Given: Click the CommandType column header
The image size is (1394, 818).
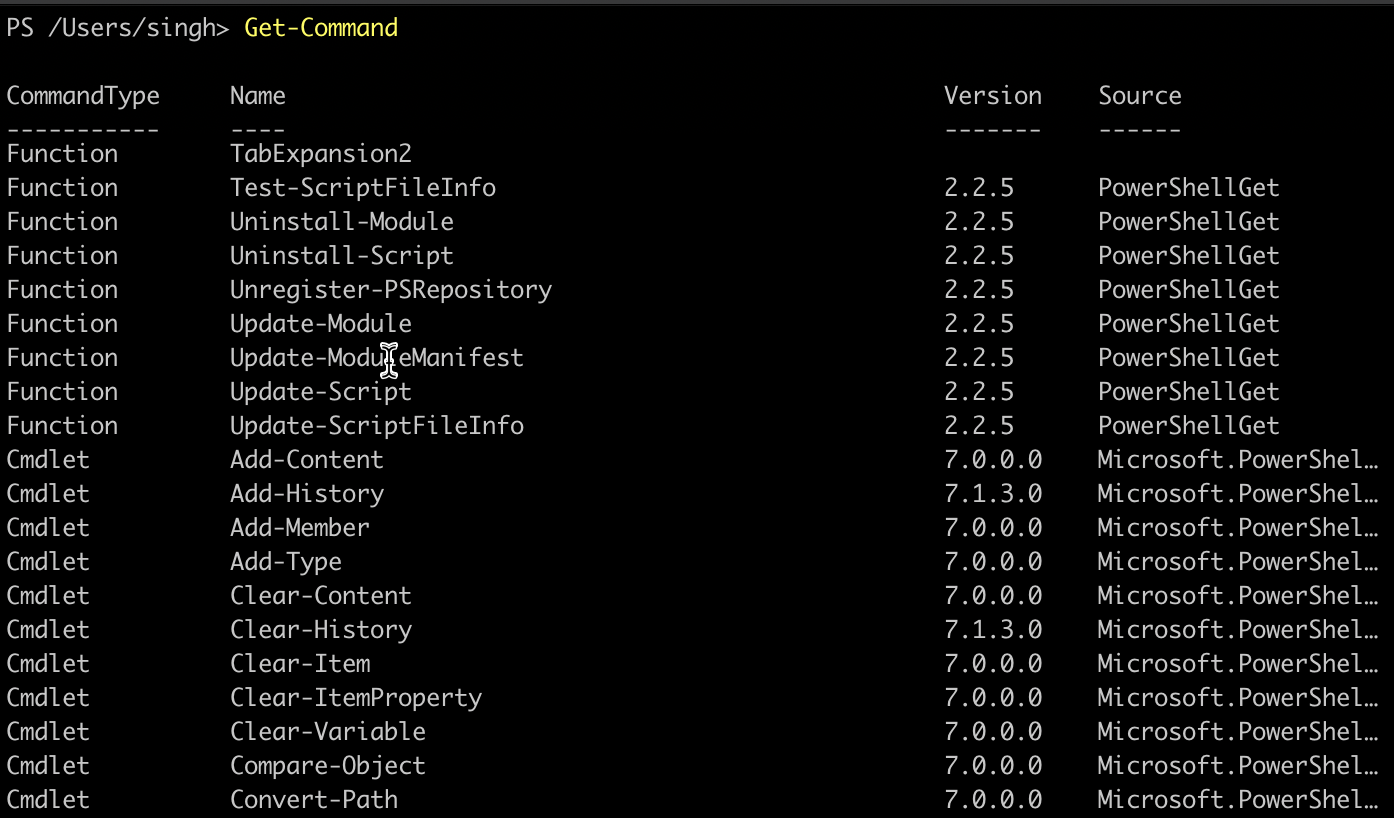Looking at the screenshot, I should point(83,96).
